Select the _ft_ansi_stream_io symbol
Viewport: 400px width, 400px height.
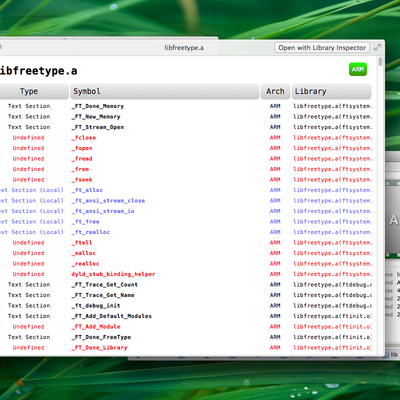tap(103, 211)
